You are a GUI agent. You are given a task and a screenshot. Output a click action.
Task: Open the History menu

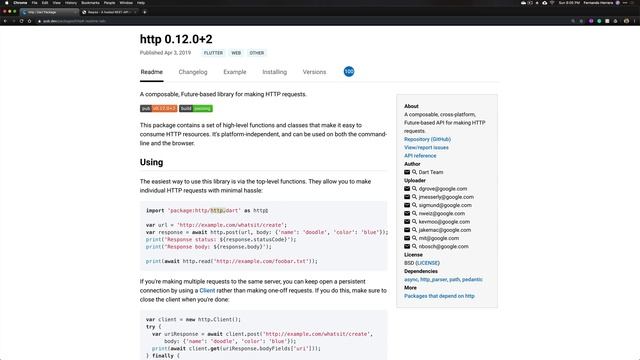point(71,2)
